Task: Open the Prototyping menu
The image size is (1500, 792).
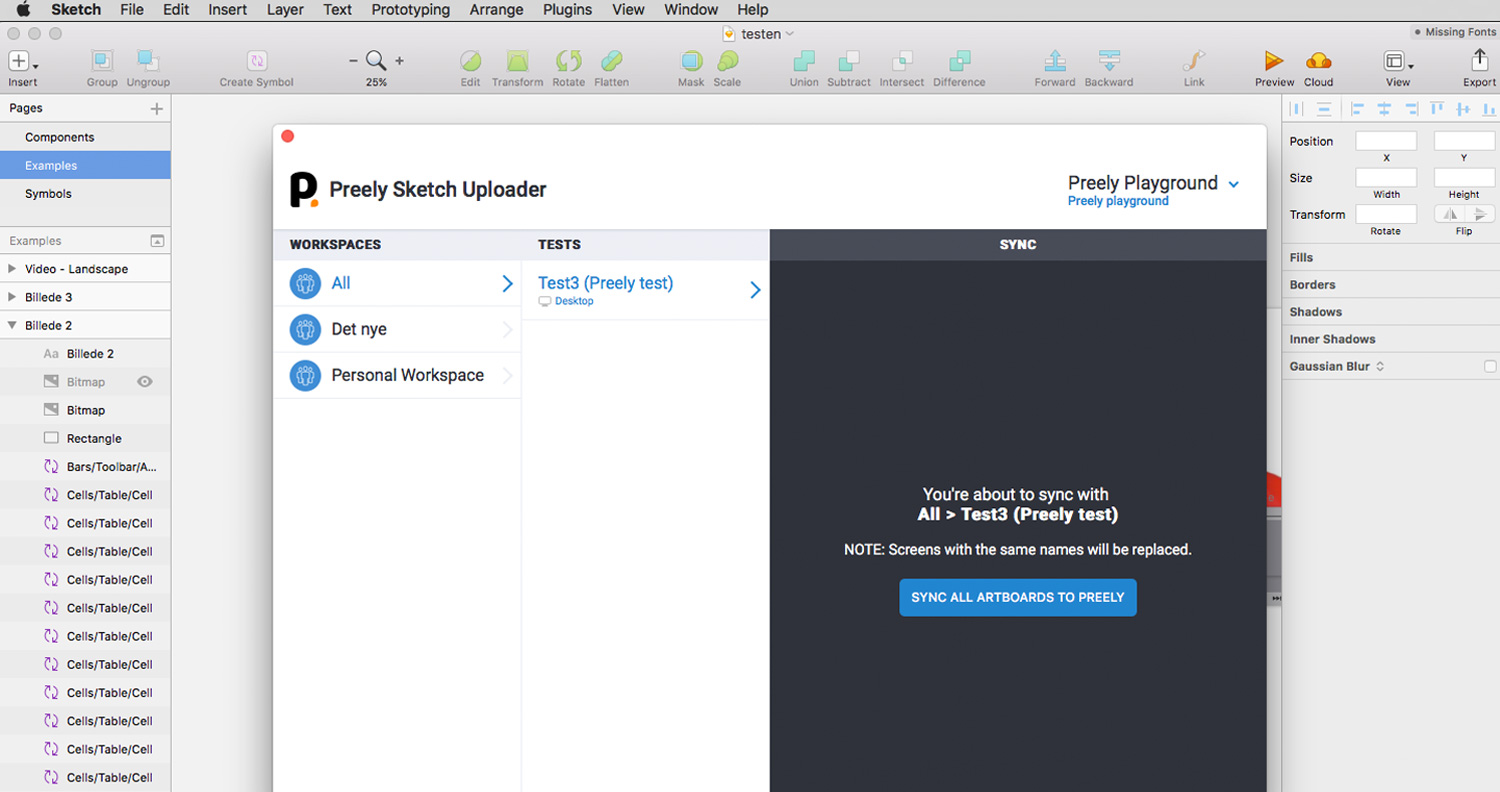Action: click(x=411, y=10)
